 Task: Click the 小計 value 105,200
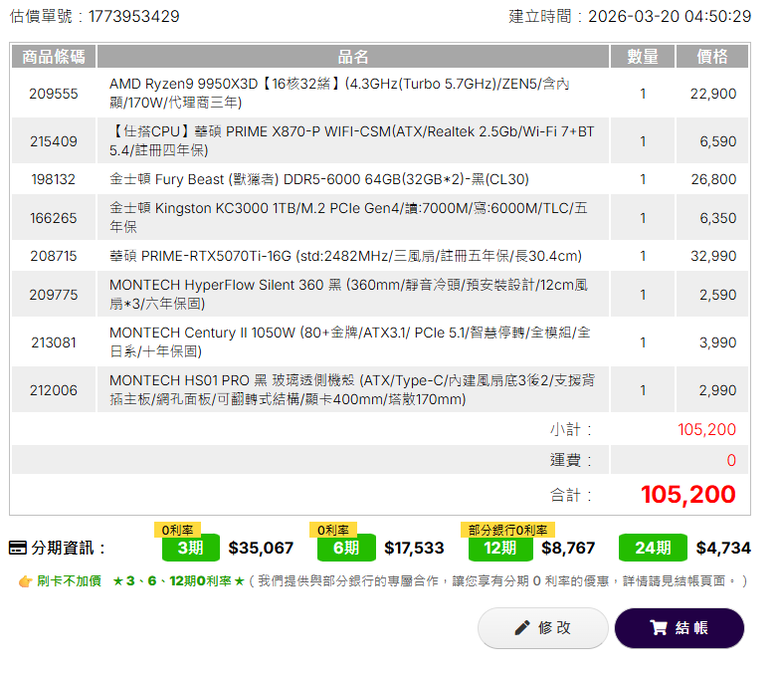pos(707,429)
